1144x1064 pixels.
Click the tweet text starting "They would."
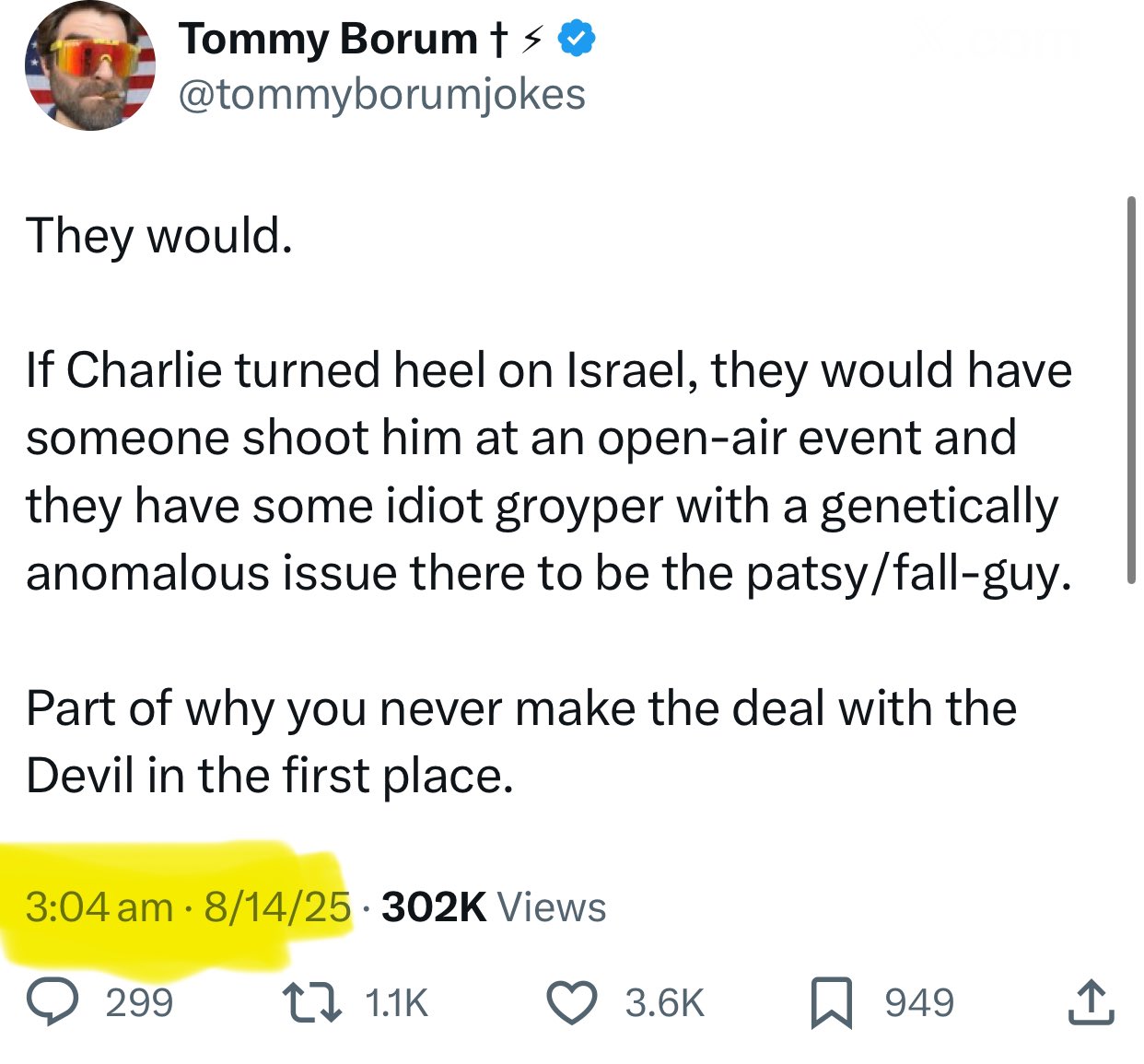(x=159, y=236)
